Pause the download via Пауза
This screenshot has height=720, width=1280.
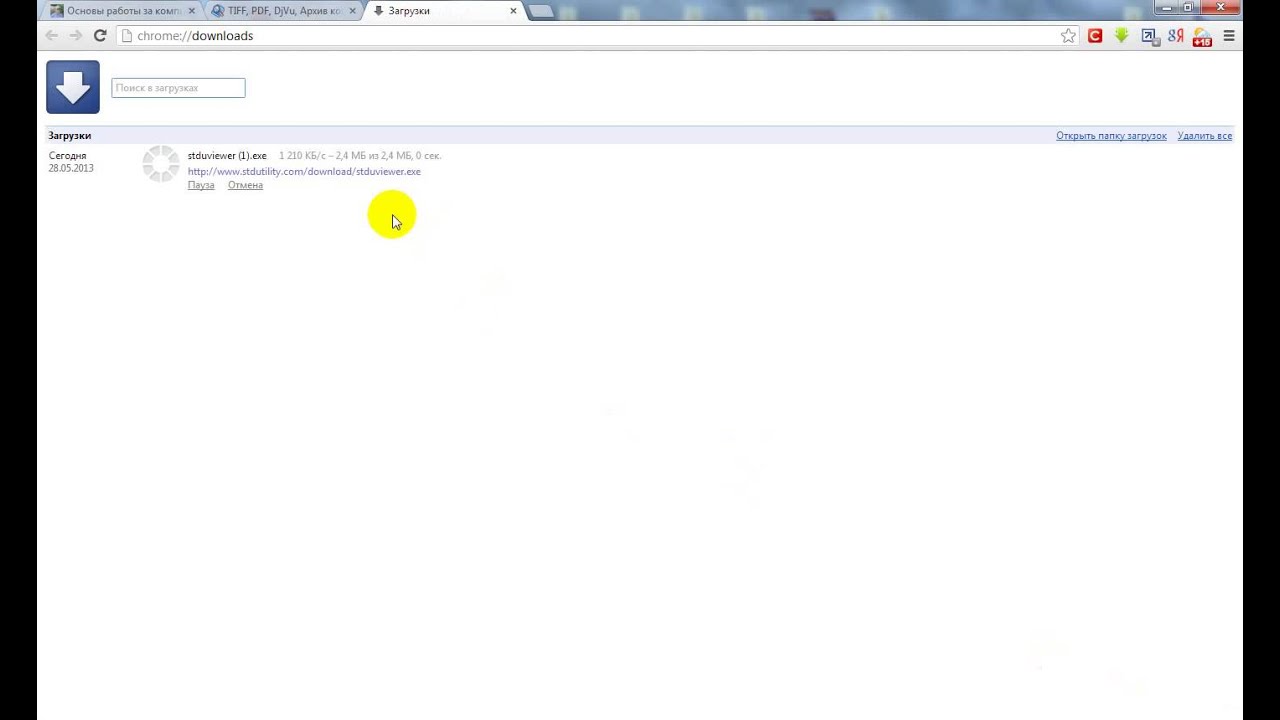[x=201, y=185]
